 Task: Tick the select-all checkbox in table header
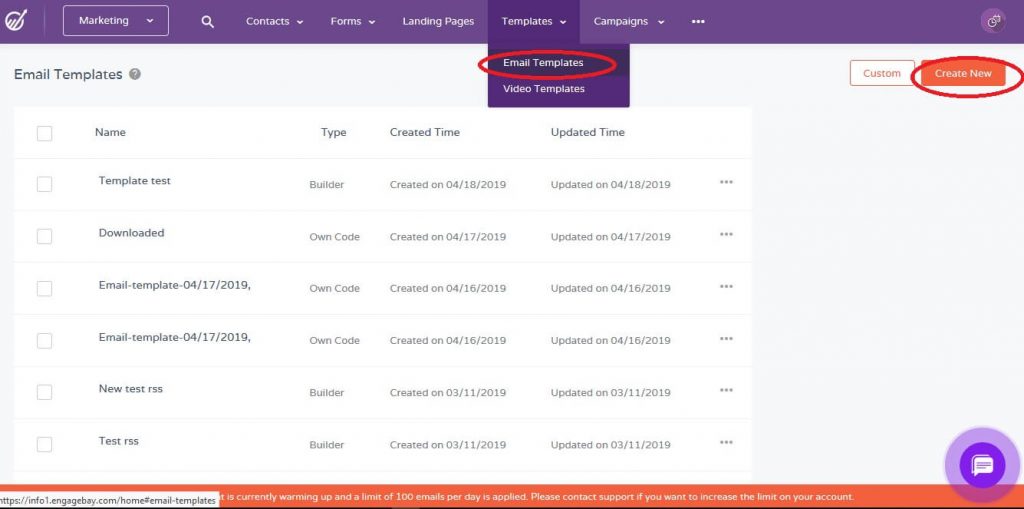44,133
